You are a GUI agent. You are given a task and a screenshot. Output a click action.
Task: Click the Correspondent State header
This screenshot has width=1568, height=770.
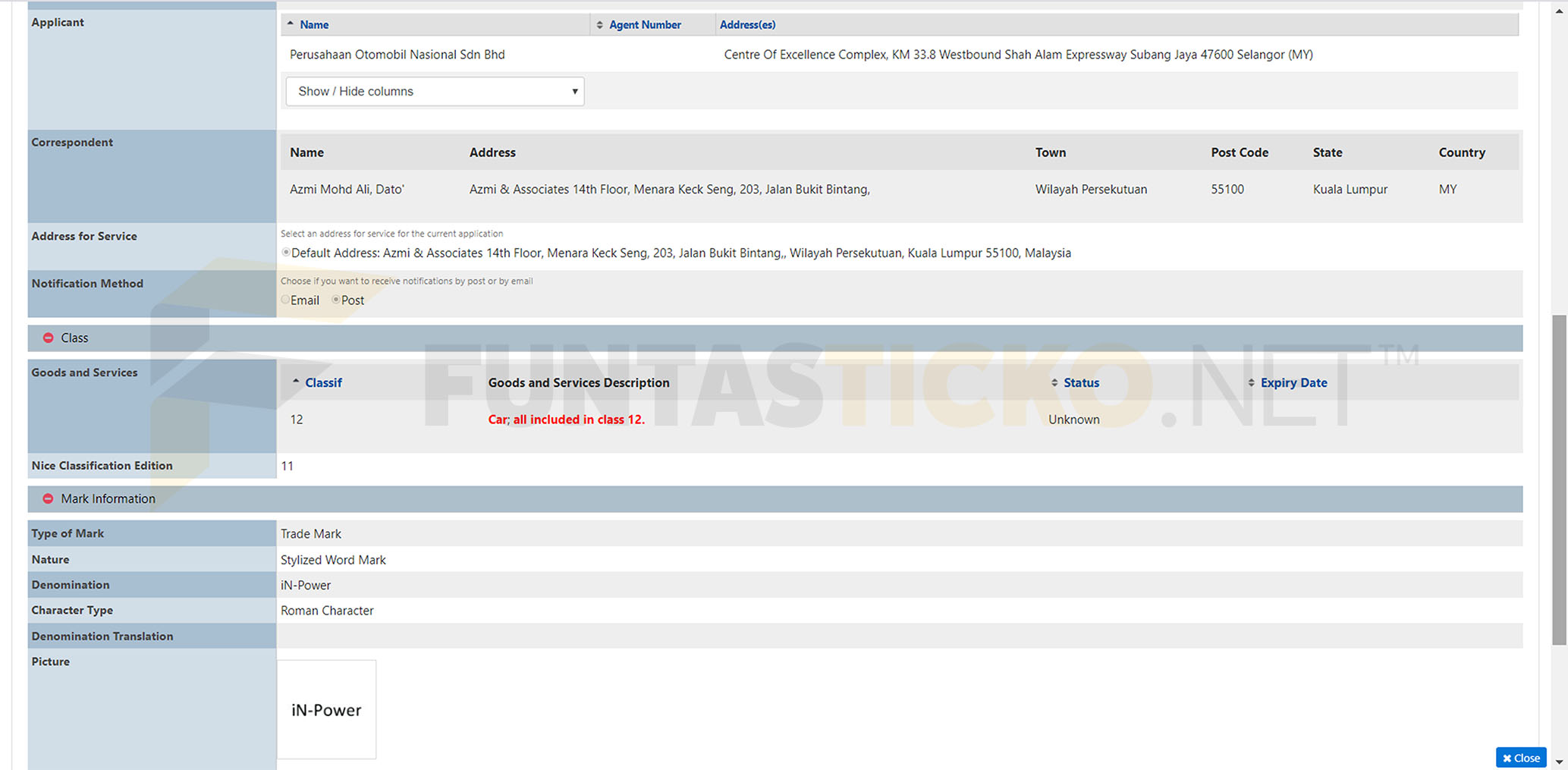1328,152
